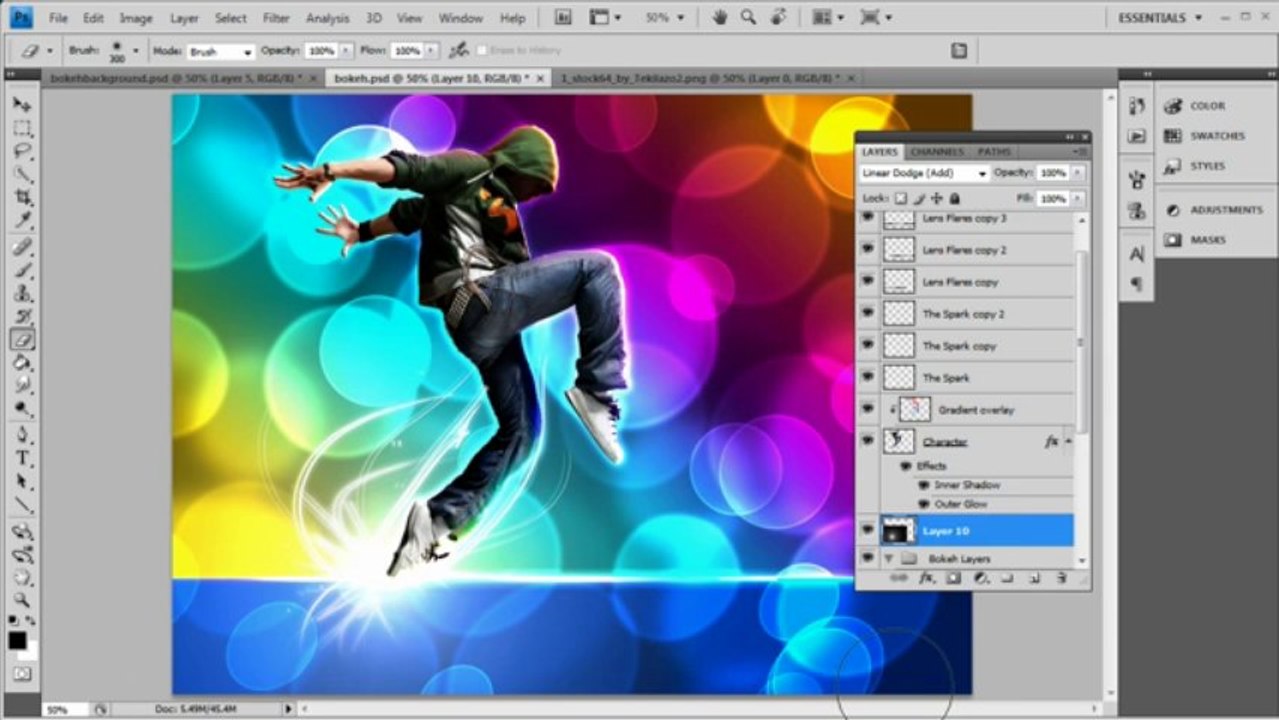Open the Filter menu
The height and width of the screenshot is (720, 1279).
[276, 18]
